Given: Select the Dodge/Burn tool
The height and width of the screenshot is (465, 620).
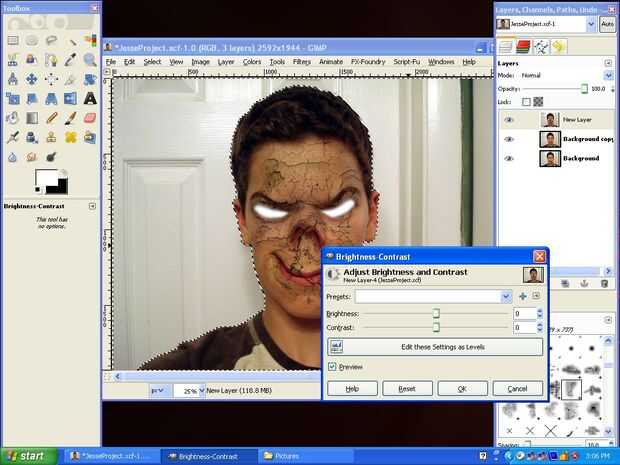Looking at the screenshot, I should 51,157.
